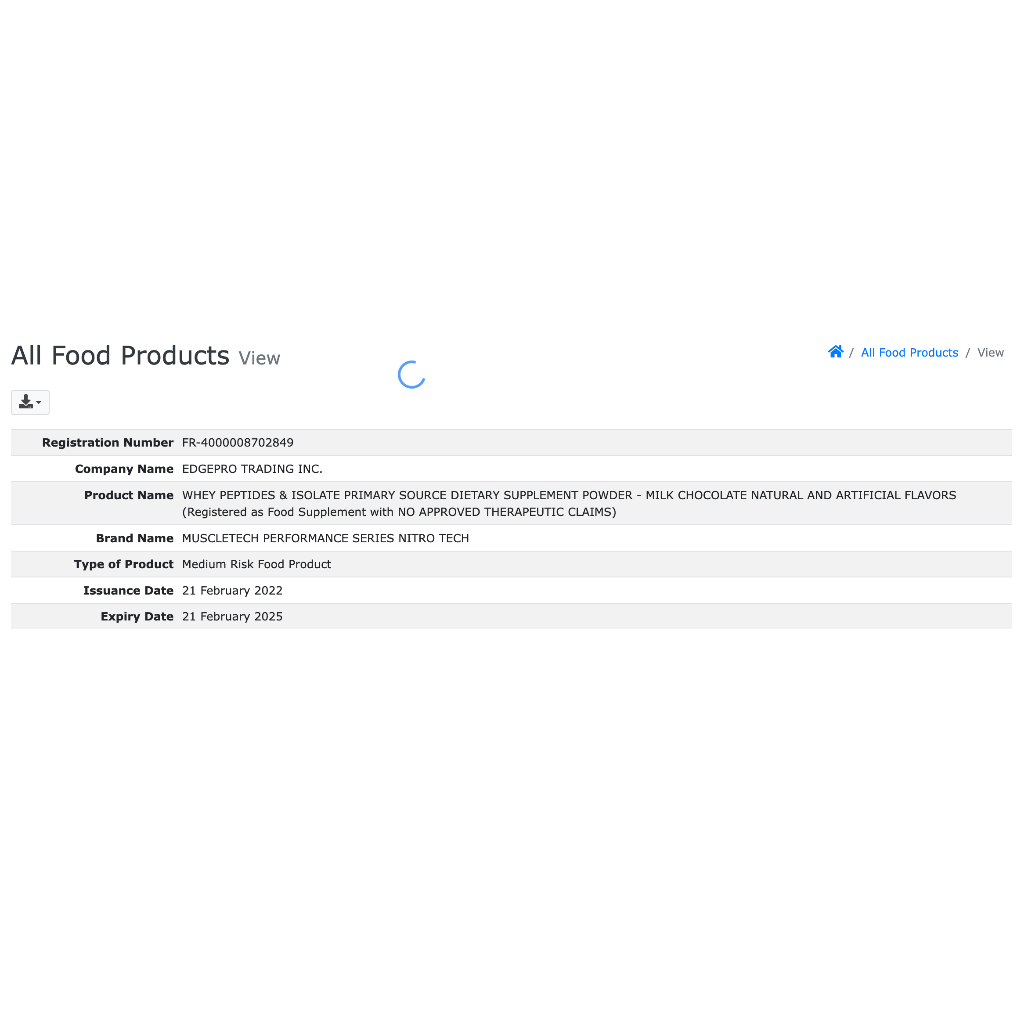This screenshot has height=1024, width=1024.
Task: Select the registration number FR-4000008702849
Action: [x=238, y=443]
